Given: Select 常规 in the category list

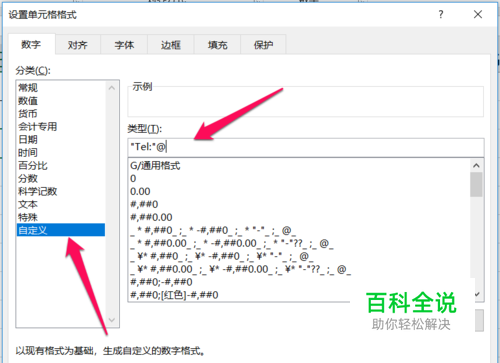Looking at the screenshot, I should [61, 88].
